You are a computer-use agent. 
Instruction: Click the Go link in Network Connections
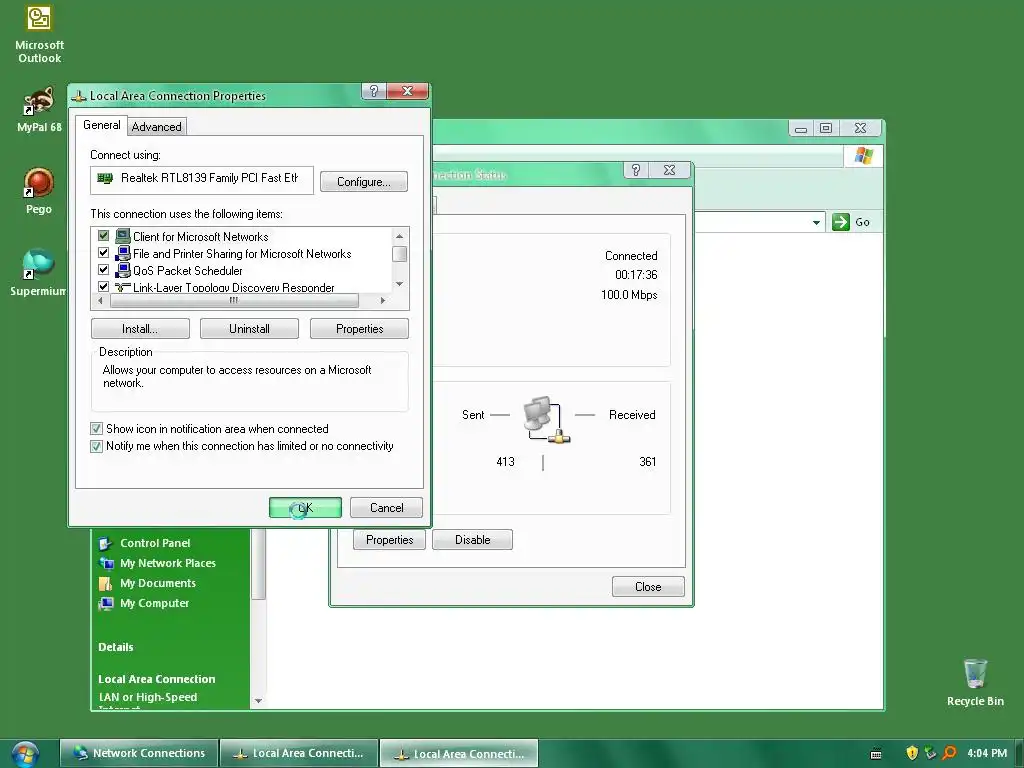[862, 222]
